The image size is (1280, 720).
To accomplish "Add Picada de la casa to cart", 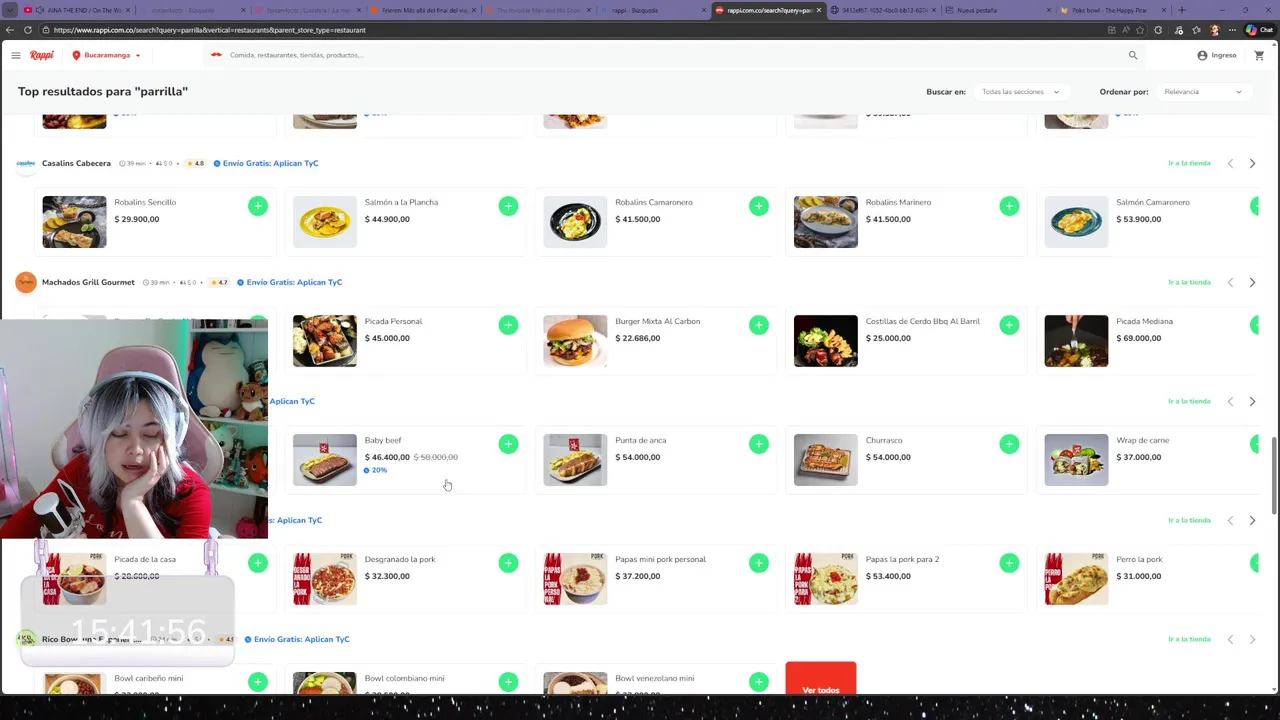I will [x=258, y=563].
